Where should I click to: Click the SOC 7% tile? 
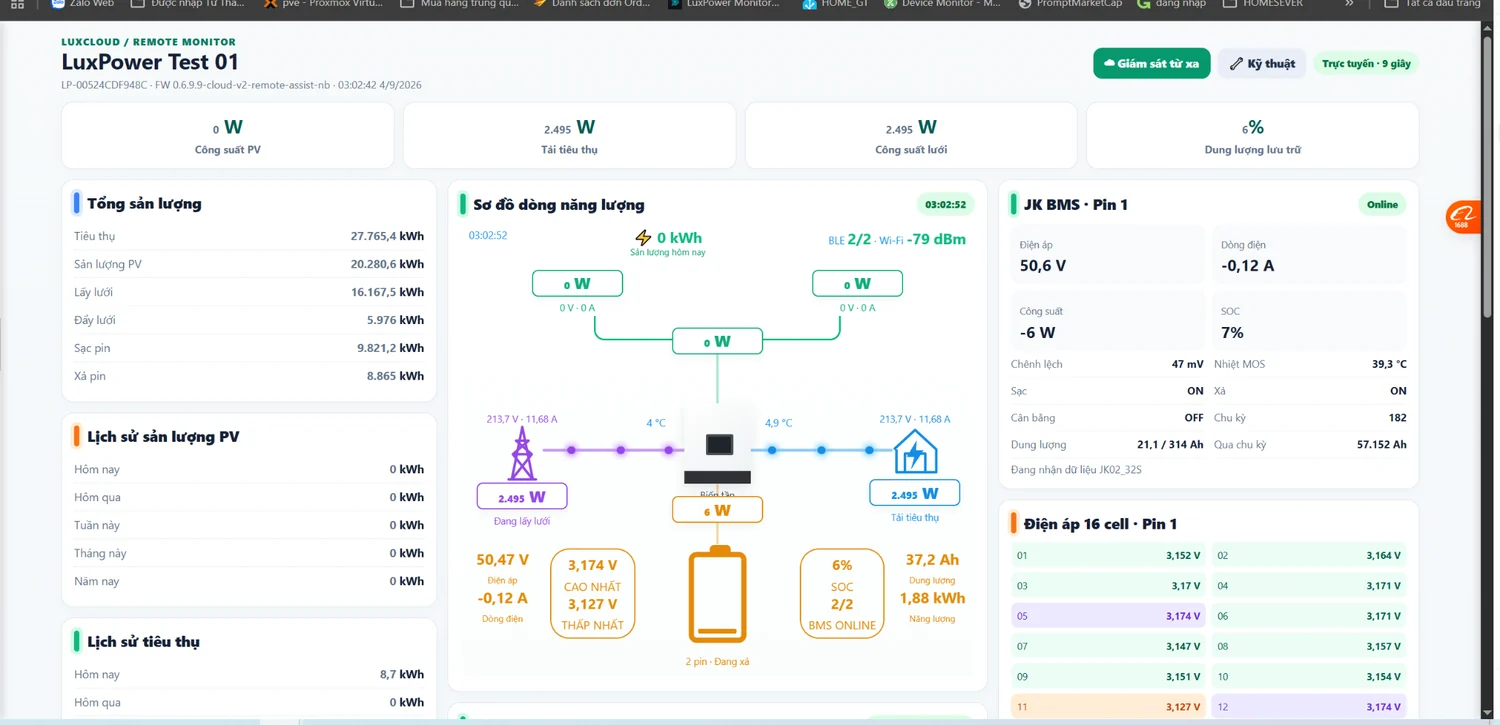click(1309, 321)
